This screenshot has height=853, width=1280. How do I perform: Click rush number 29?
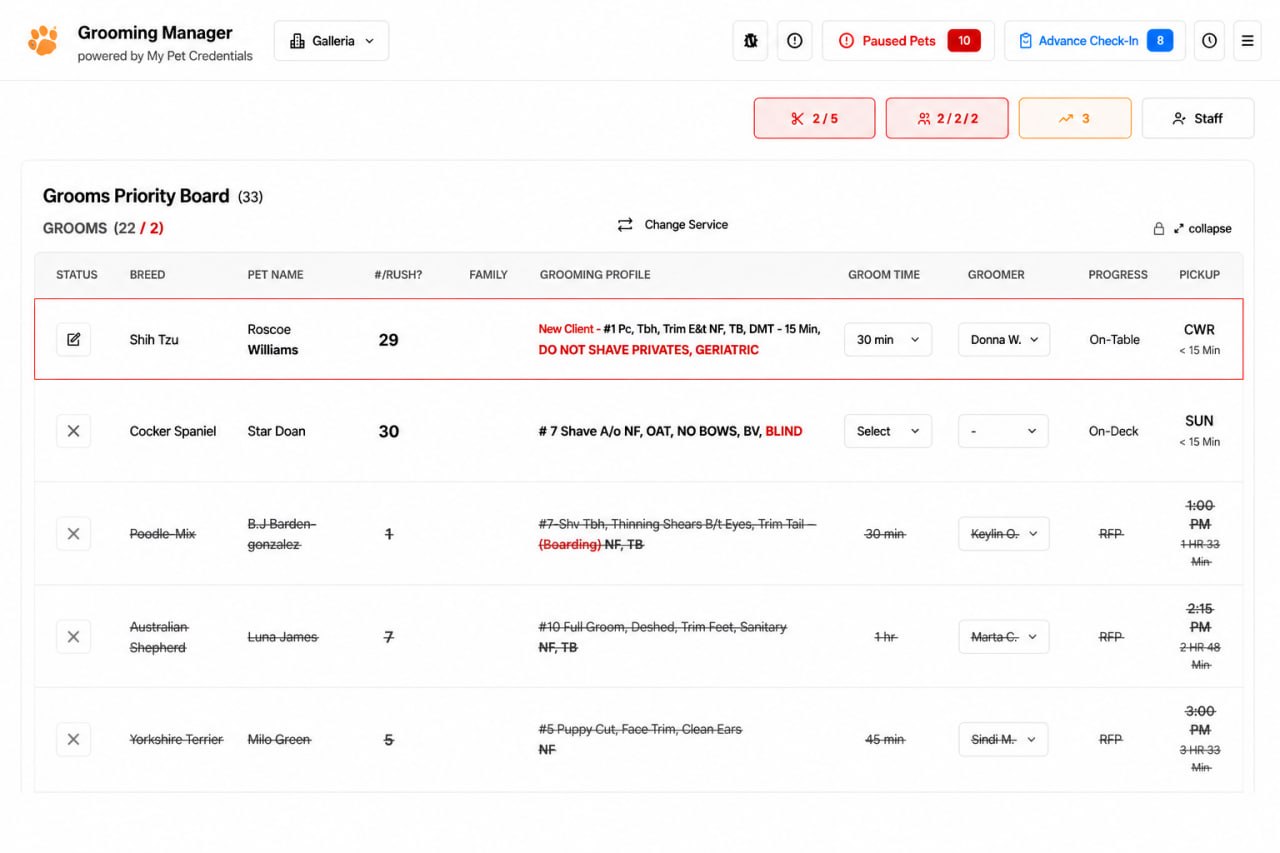(389, 340)
